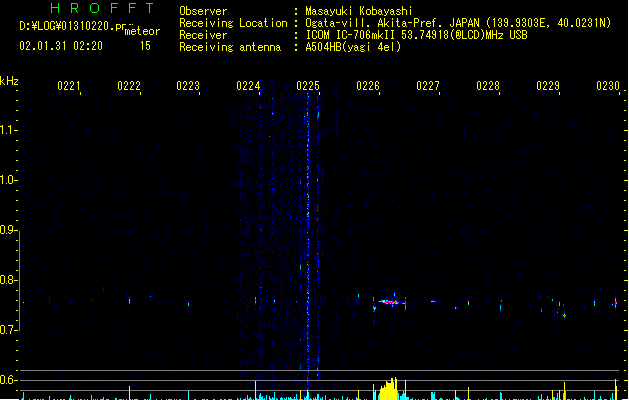Click the observer name Masayuki Kobayashi

359,11
